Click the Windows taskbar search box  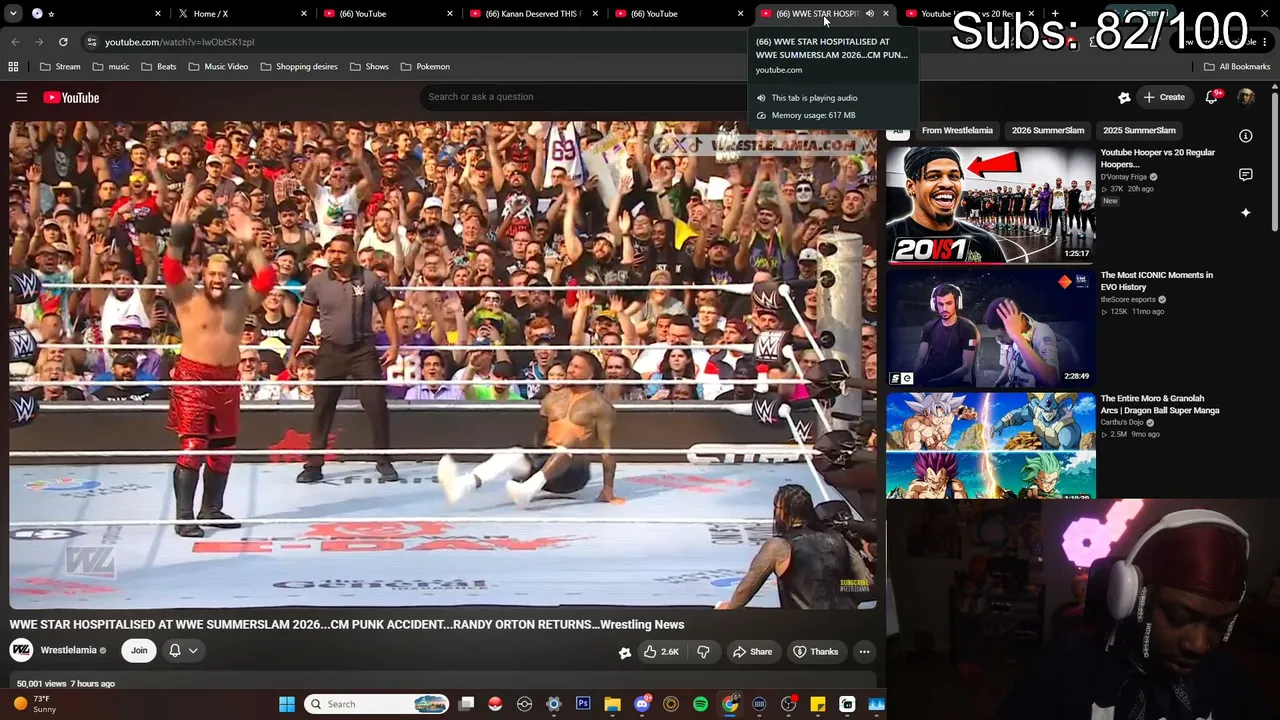point(376,704)
